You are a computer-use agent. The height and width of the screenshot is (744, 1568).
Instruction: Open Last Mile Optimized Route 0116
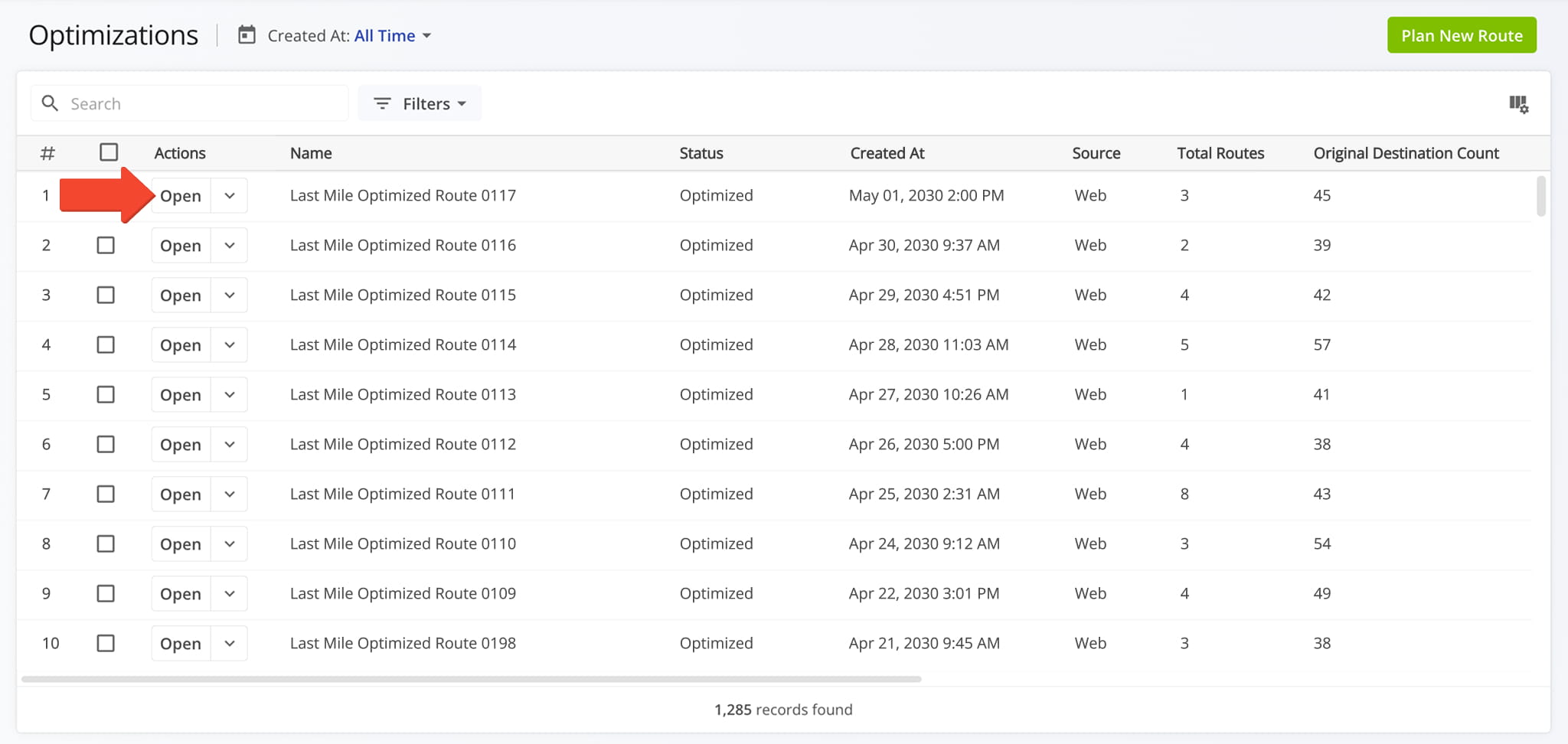pos(181,245)
